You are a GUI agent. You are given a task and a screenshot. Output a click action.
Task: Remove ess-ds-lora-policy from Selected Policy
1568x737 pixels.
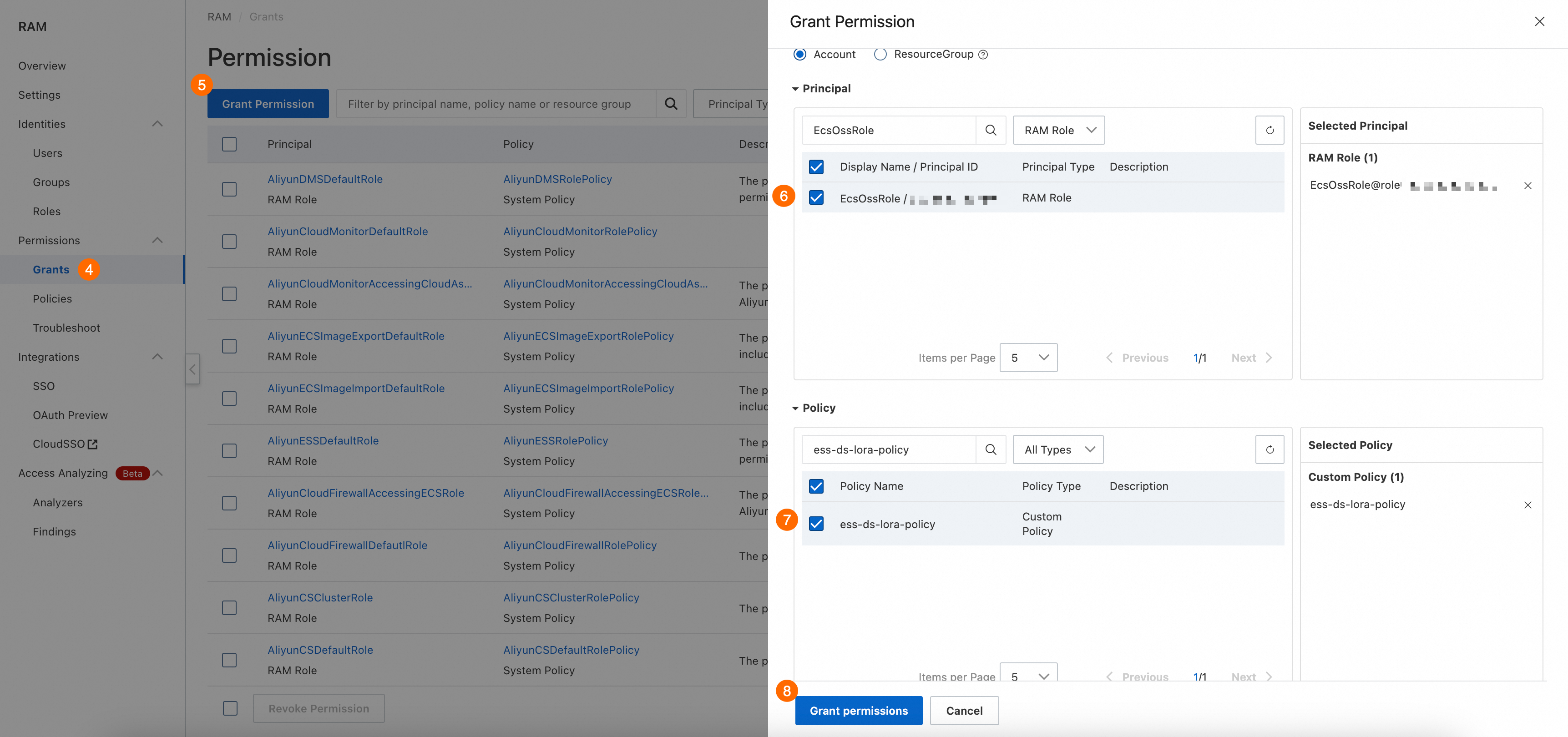(x=1527, y=505)
